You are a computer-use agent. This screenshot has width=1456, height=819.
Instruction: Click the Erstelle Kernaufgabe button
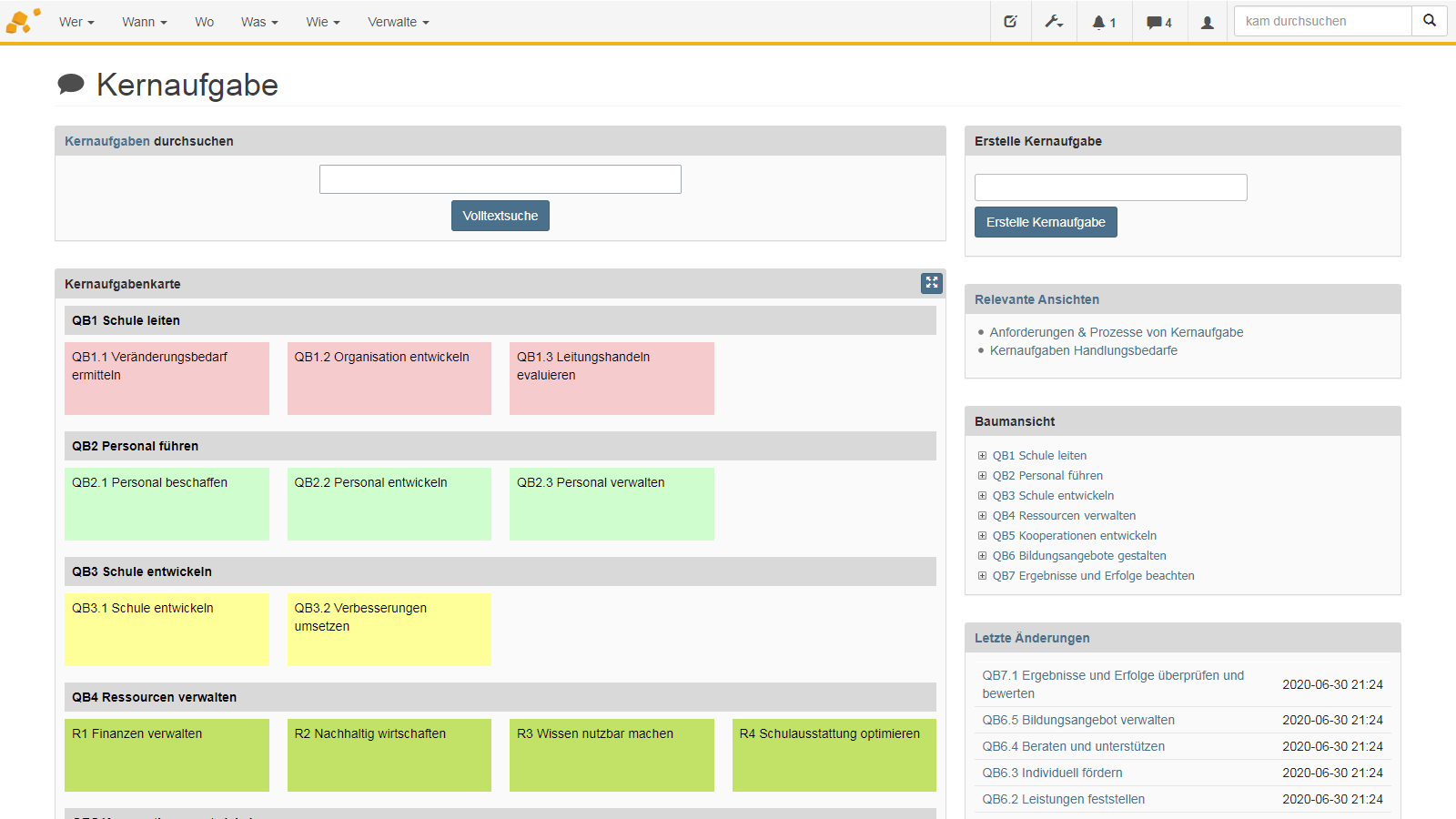[x=1046, y=222]
